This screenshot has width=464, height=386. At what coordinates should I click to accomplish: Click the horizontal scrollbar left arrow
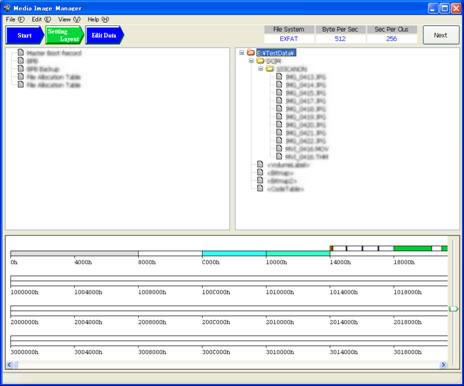[10, 365]
